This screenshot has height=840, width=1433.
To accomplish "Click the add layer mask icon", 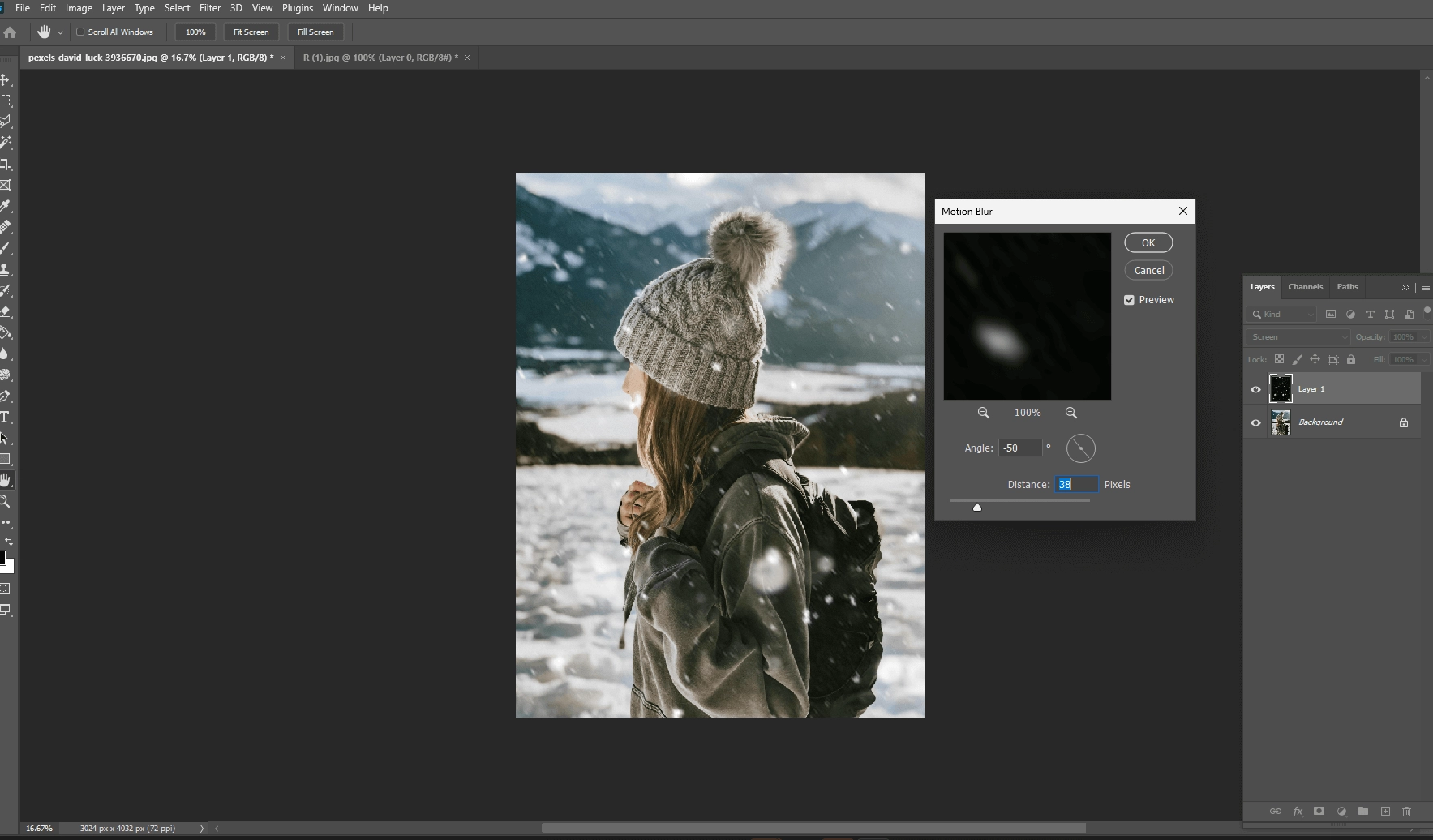I will pyautogui.click(x=1319, y=811).
